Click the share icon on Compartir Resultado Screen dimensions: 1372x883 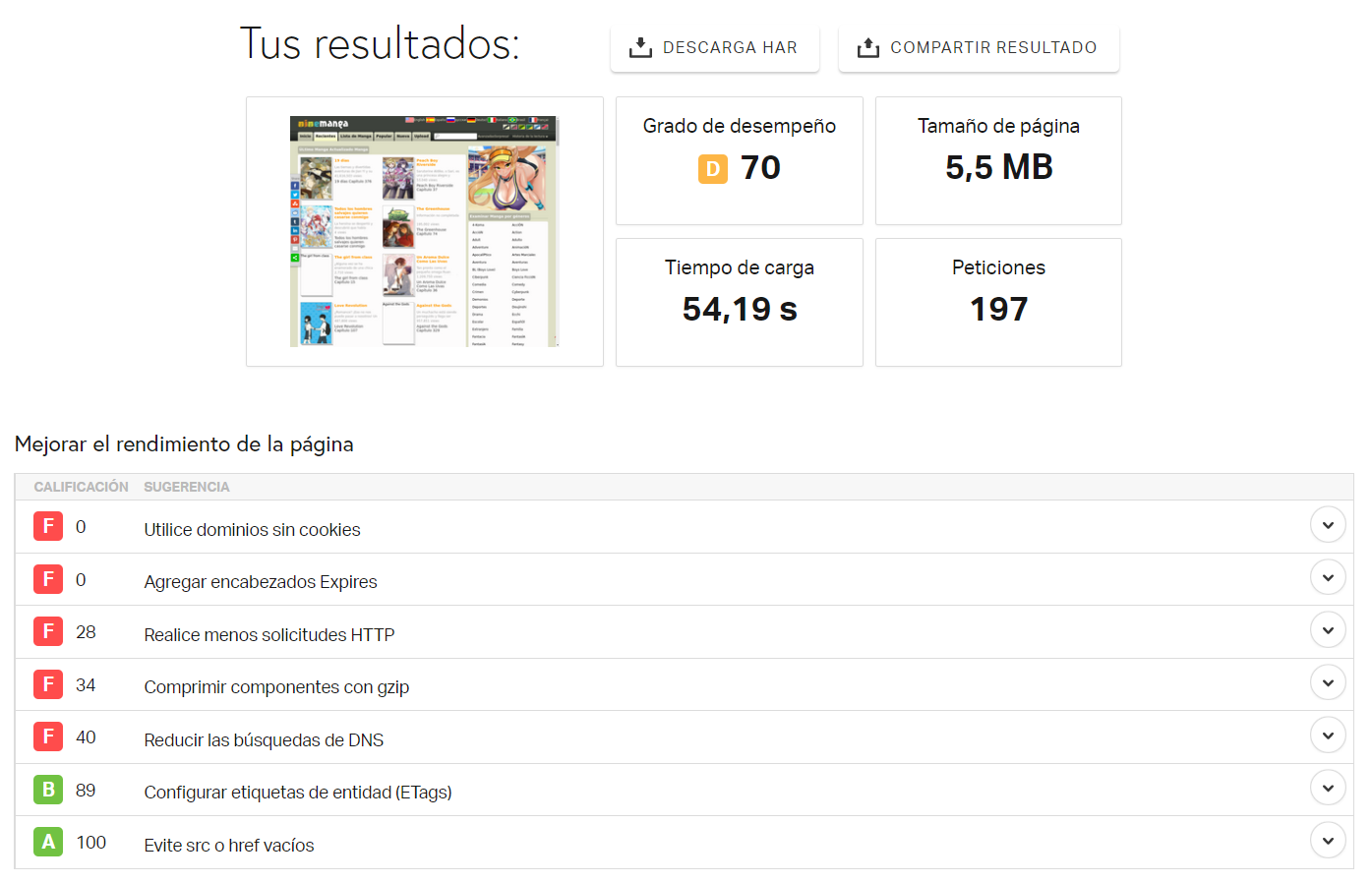click(867, 47)
